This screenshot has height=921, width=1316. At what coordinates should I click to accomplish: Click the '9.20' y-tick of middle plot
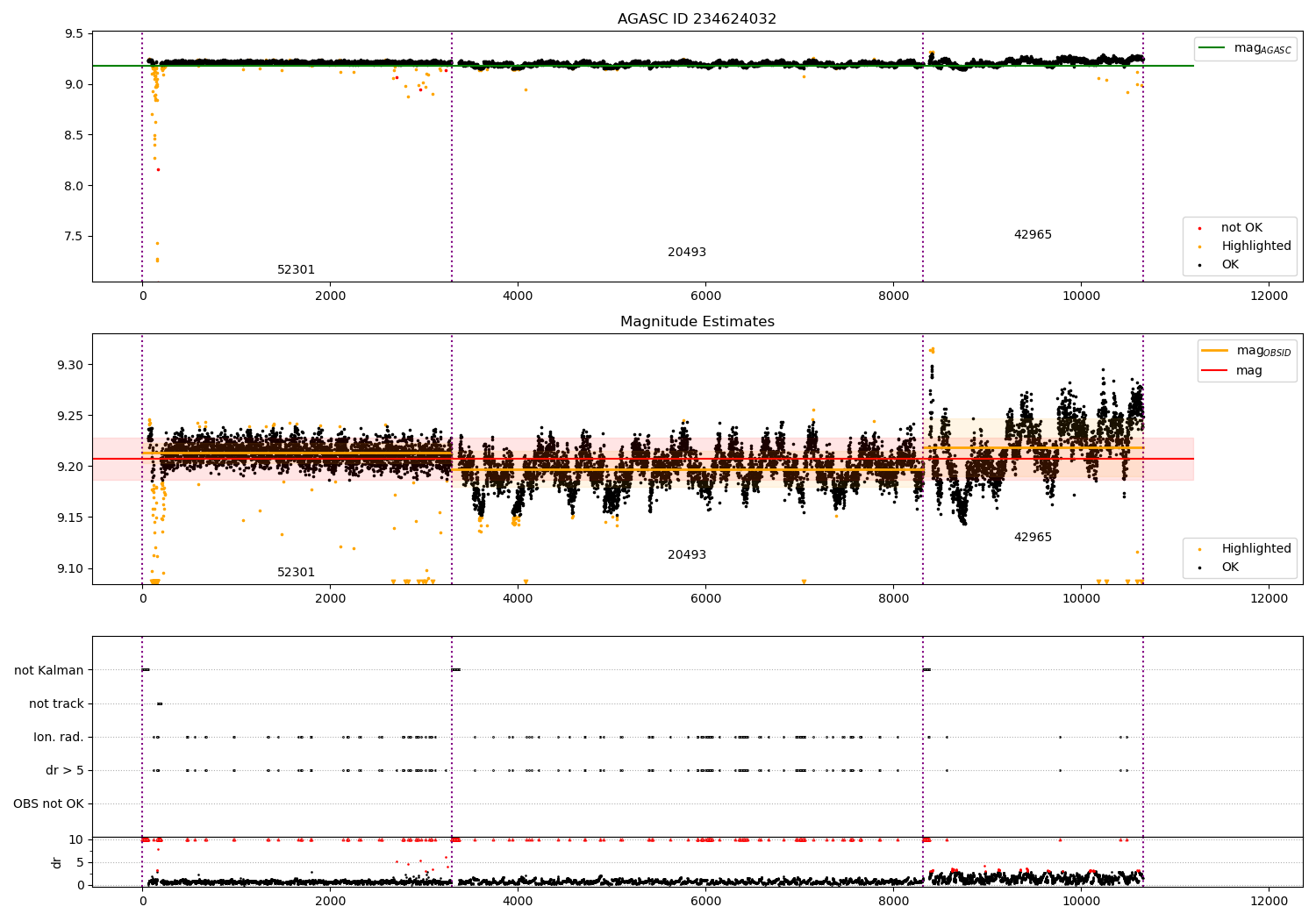71,468
